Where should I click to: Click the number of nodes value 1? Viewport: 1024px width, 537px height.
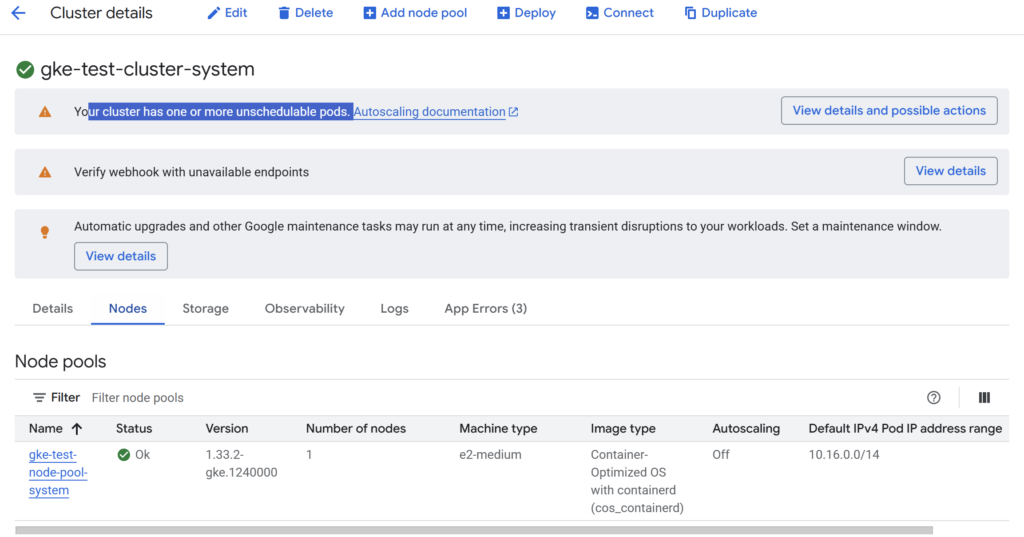pyautogui.click(x=309, y=455)
